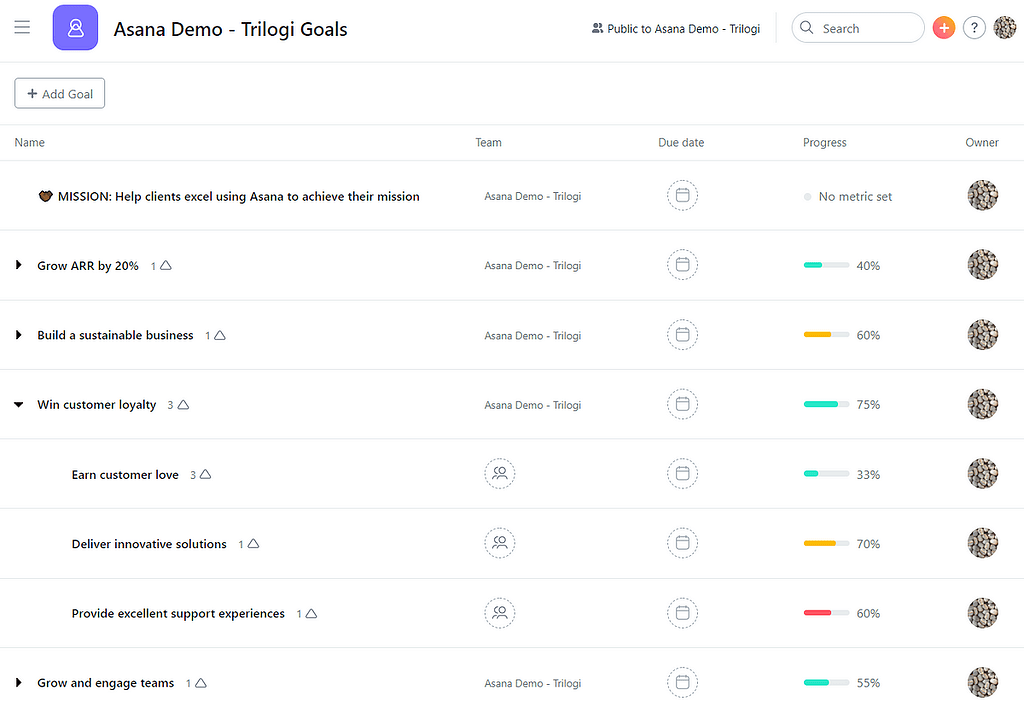Open the profile avatar in top bar
This screenshot has height=712, width=1024.
1004,28
